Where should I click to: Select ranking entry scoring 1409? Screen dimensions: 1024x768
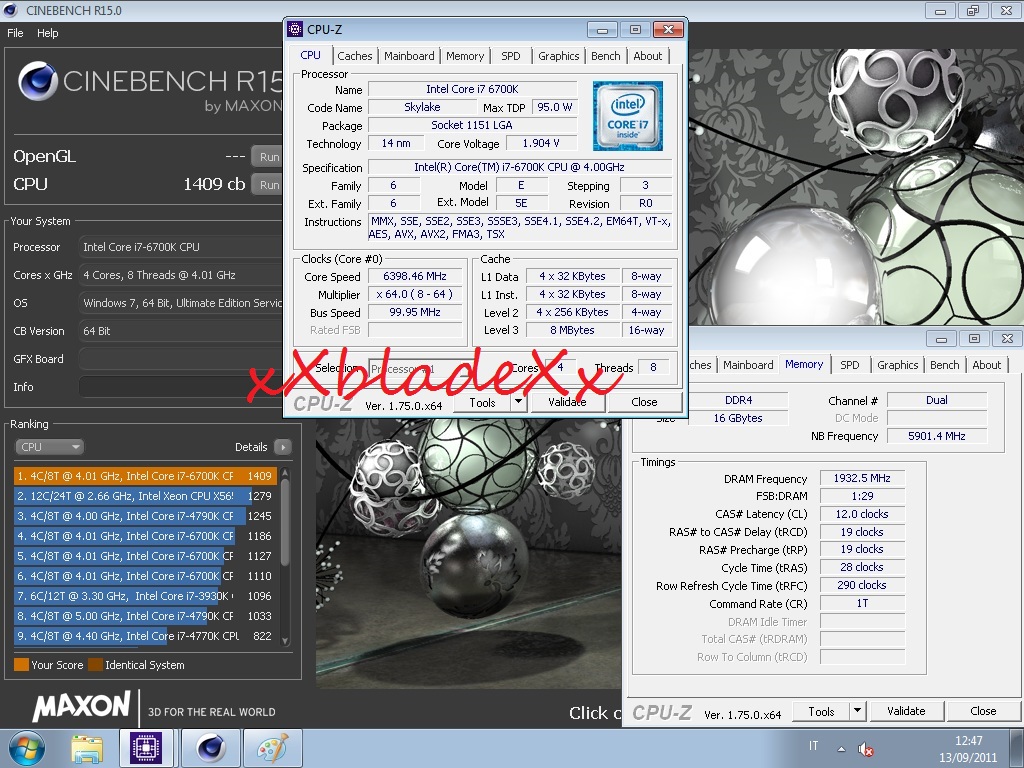click(x=145, y=476)
